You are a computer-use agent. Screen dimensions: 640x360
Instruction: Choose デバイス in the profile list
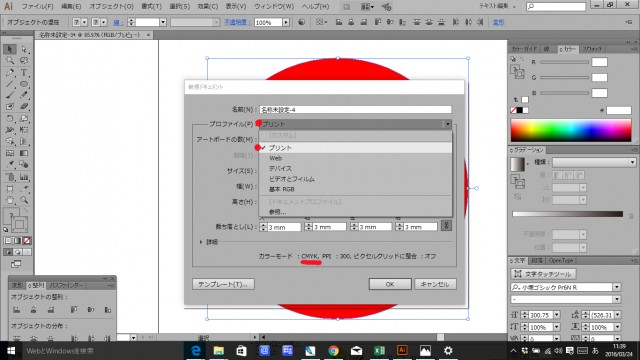(x=355, y=169)
